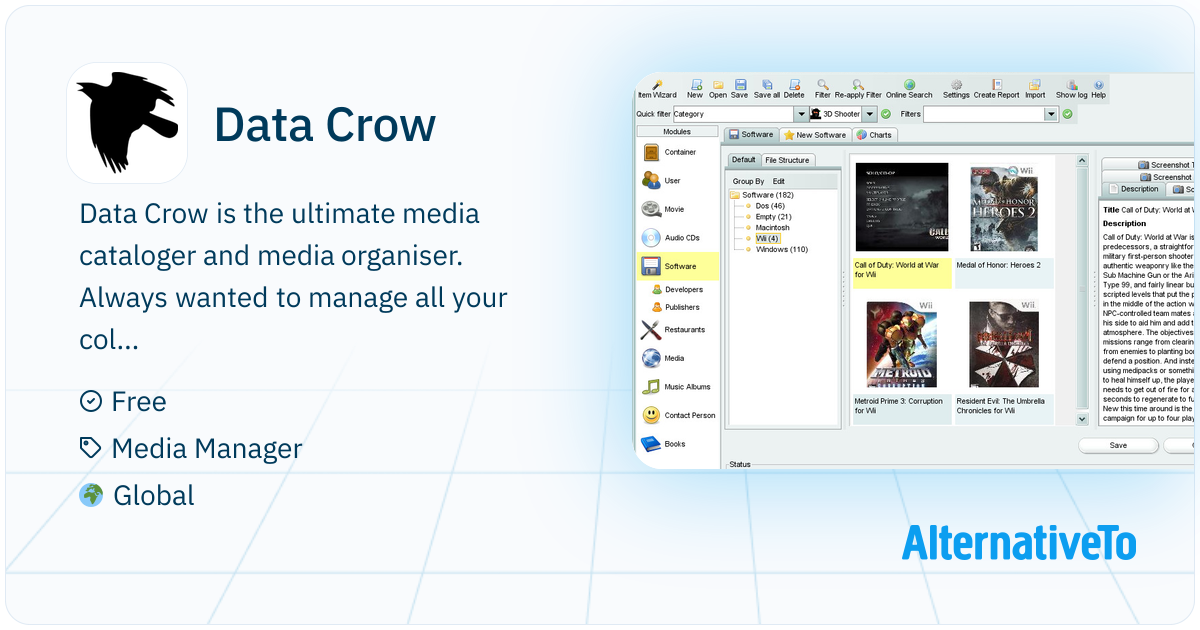The image size is (1200, 630).
Task: Select the Software module
Action: tap(679, 266)
